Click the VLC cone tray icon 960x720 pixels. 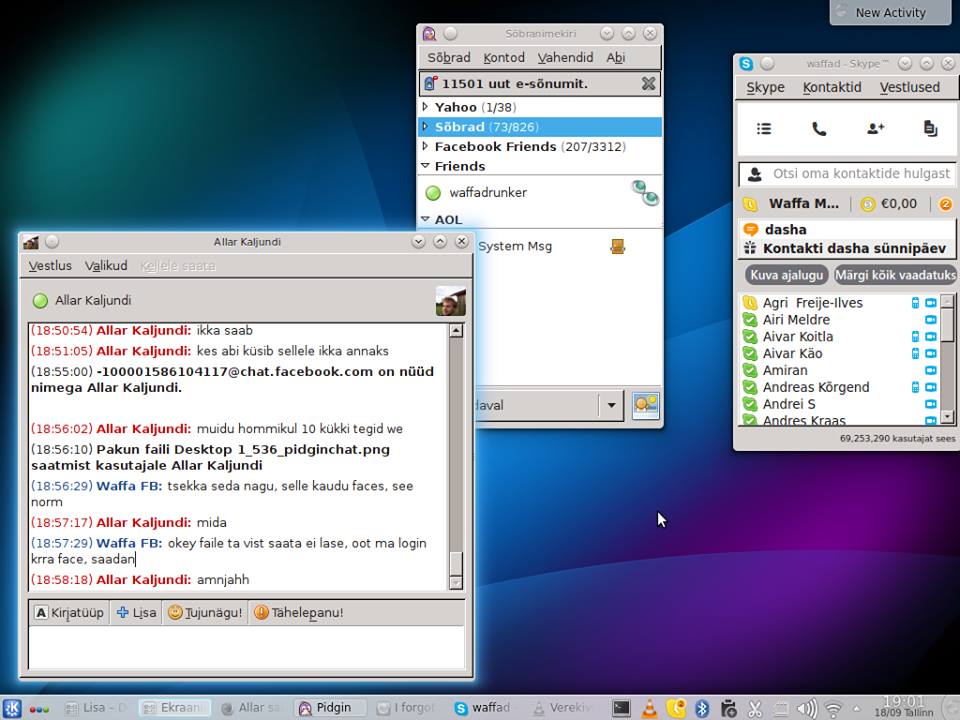[x=649, y=709]
